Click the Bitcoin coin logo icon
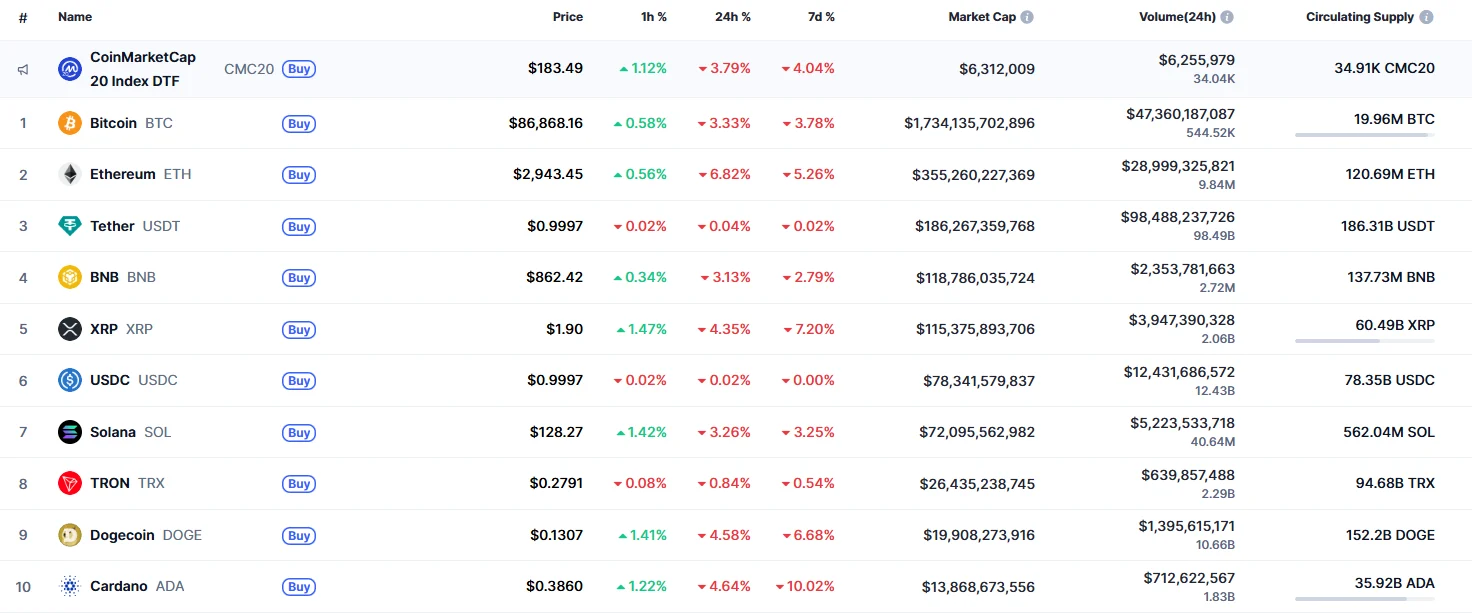 tap(69, 123)
